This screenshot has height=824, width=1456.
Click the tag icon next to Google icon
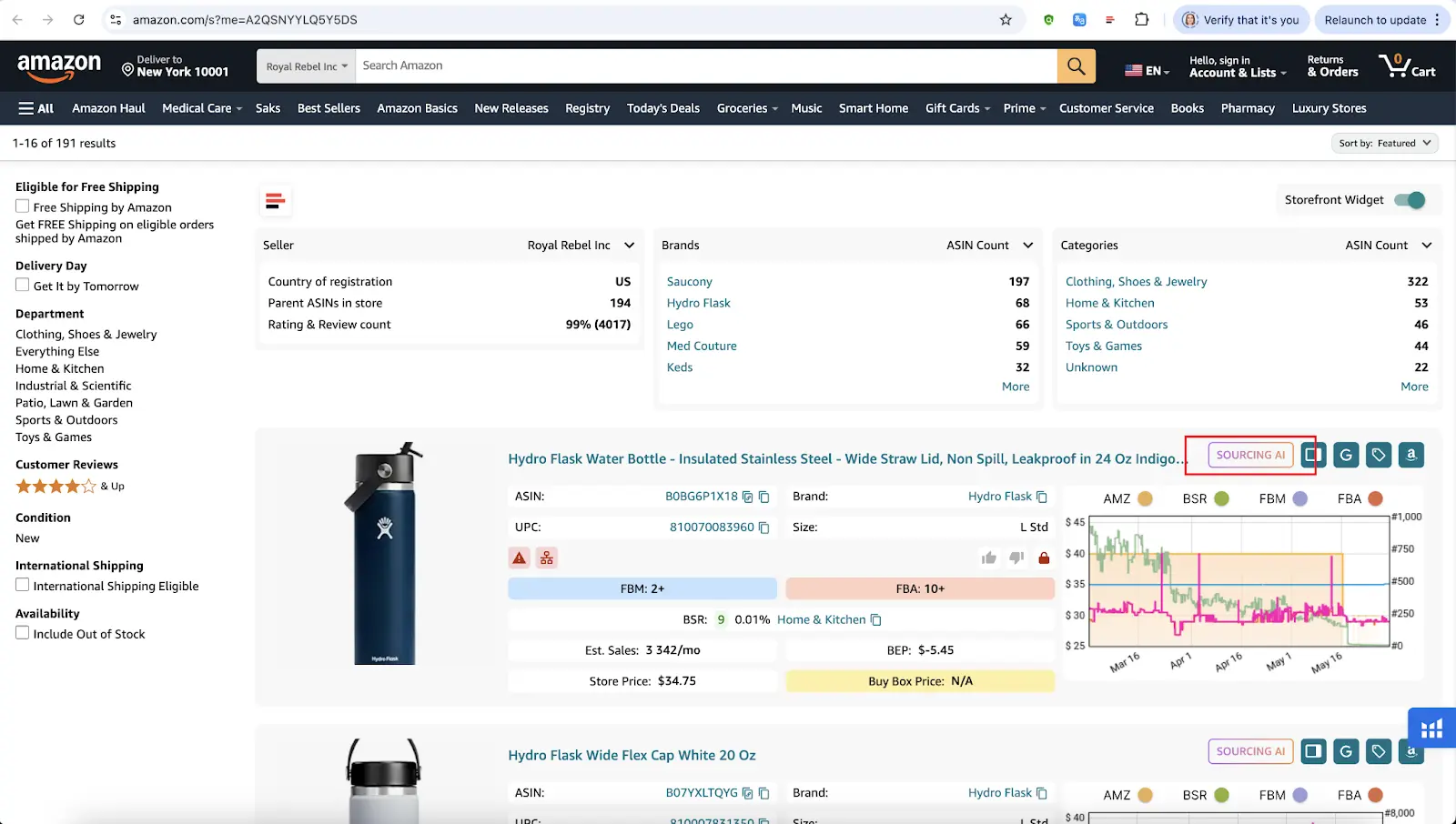pyautogui.click(x=1378, y=455)
